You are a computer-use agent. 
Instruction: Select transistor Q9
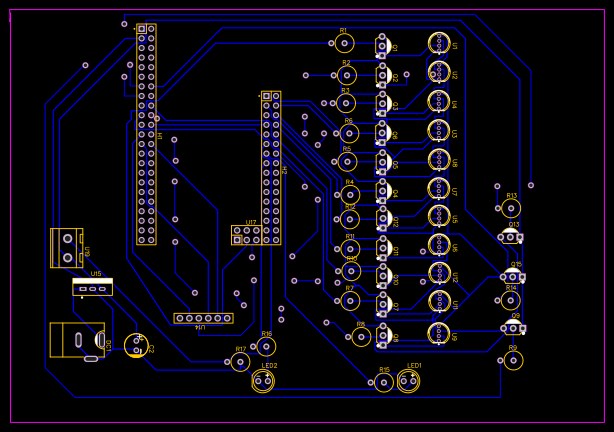pyautogui.click(x=513, y=328)
